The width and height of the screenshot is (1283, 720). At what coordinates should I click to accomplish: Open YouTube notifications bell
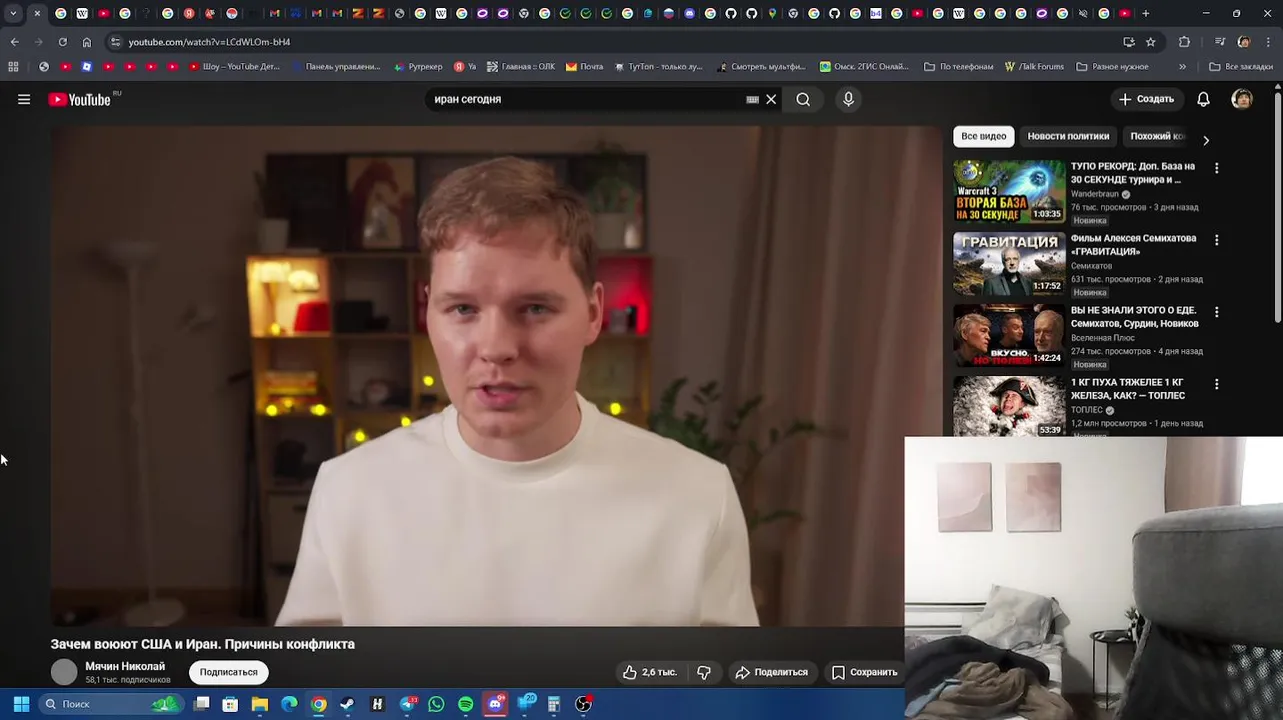tap(1203, 99)
